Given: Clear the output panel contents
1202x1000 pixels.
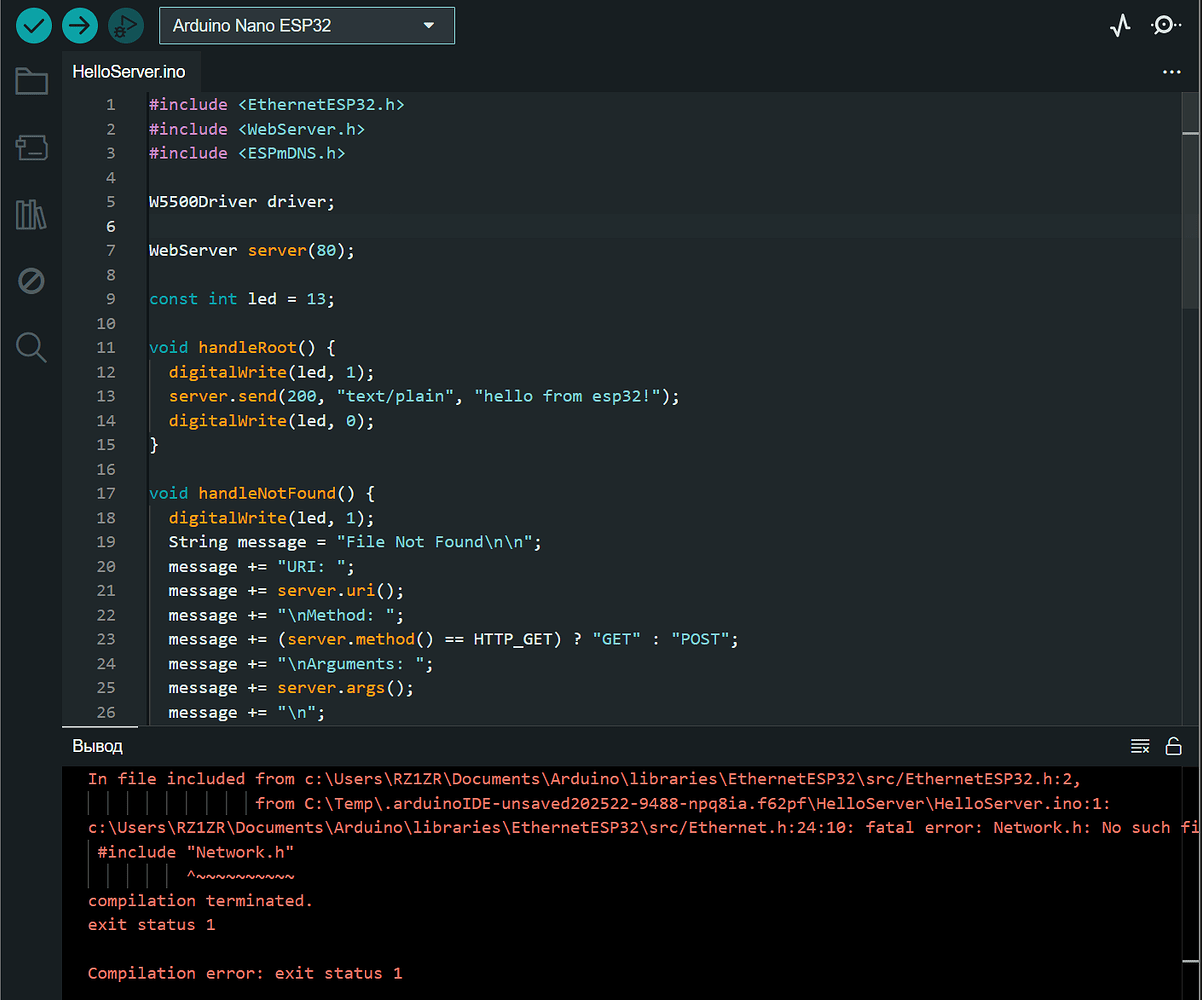Looking at the screenshot, I should [1139, 746].
